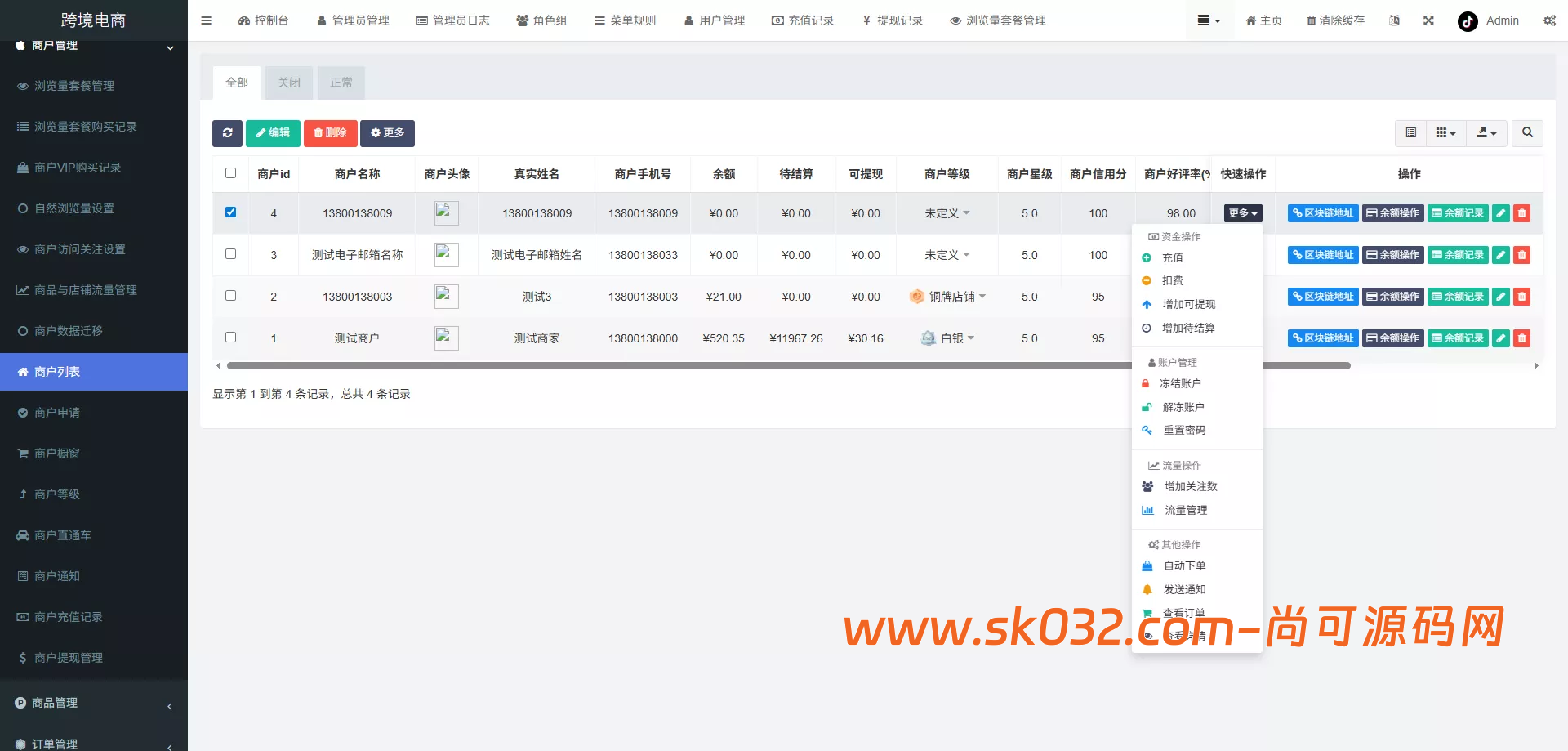Check the 测试商户 row checkbox
The width and height of the screenshot is (1568, 751).
pos(231,337)
